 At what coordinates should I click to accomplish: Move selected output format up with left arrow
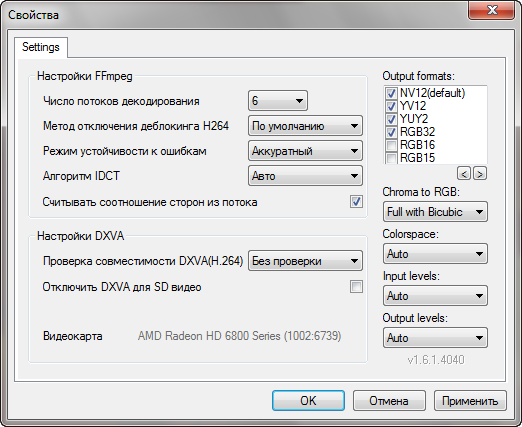(x=464, y=173)
